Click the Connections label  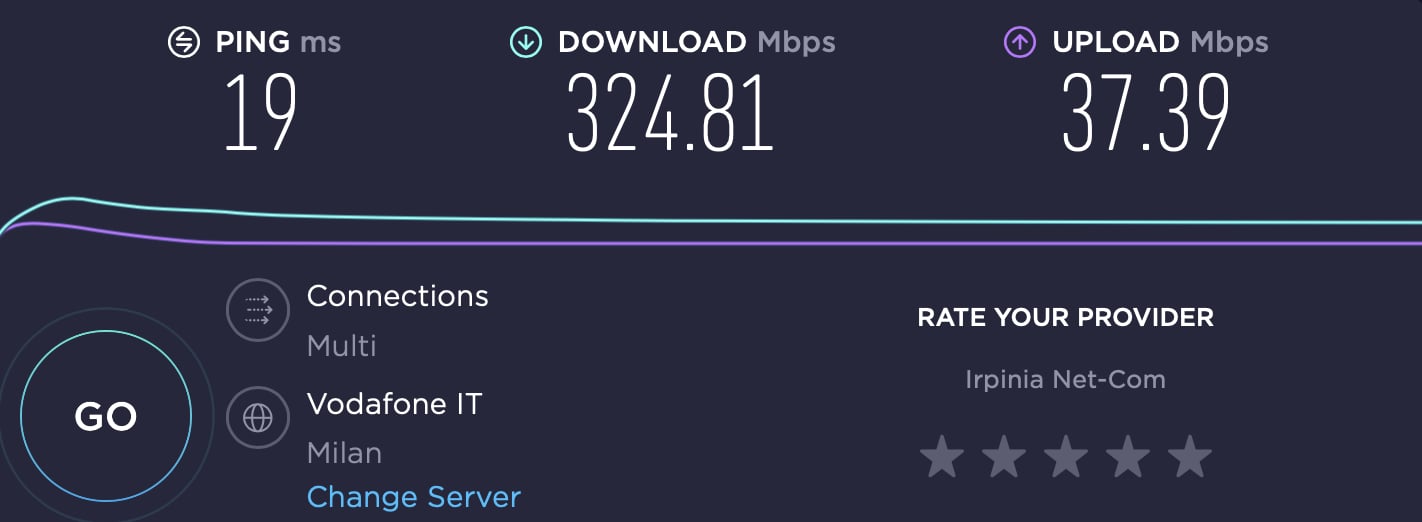[398, 296]
